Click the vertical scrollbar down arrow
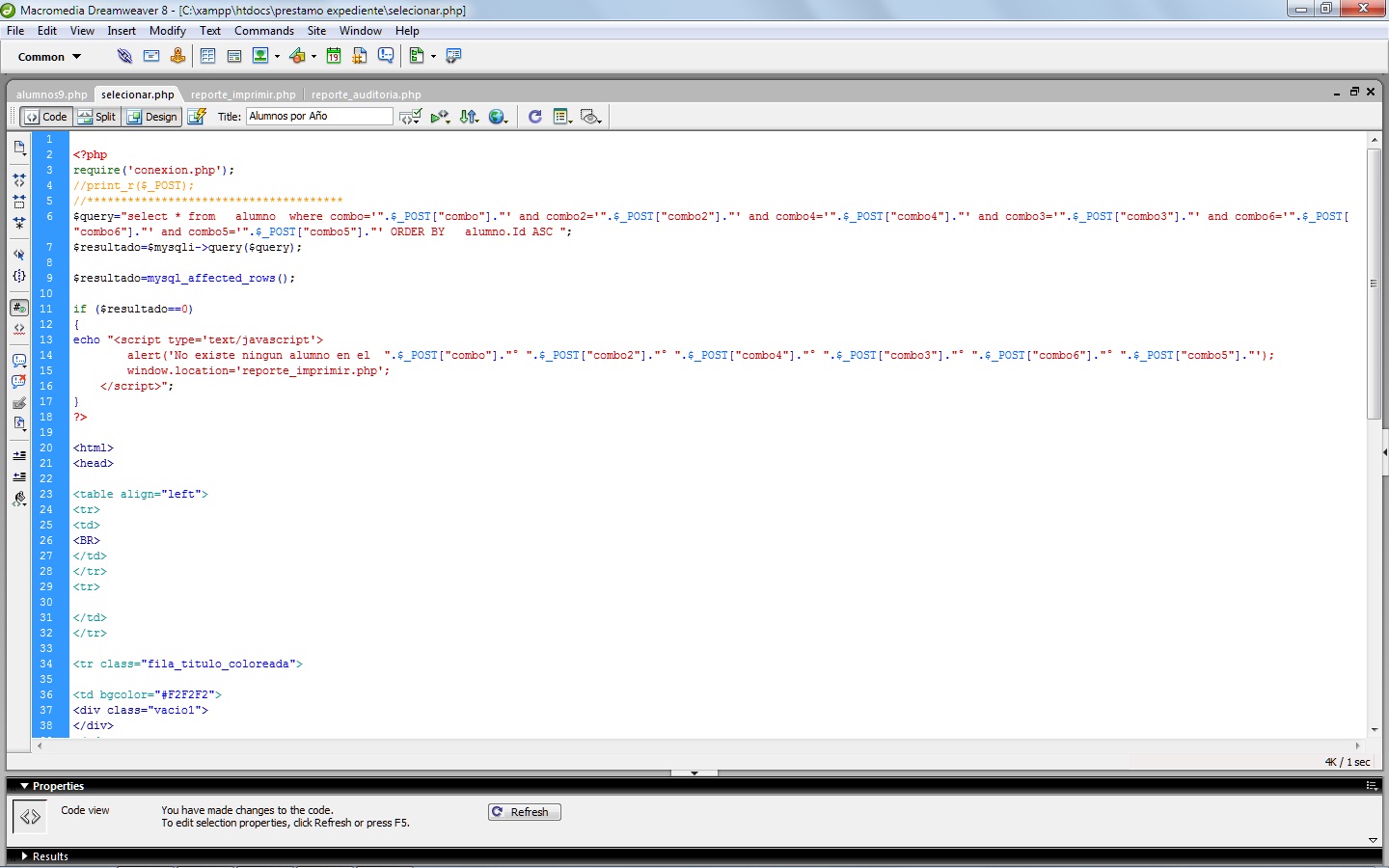 (x=1375, y=730)
